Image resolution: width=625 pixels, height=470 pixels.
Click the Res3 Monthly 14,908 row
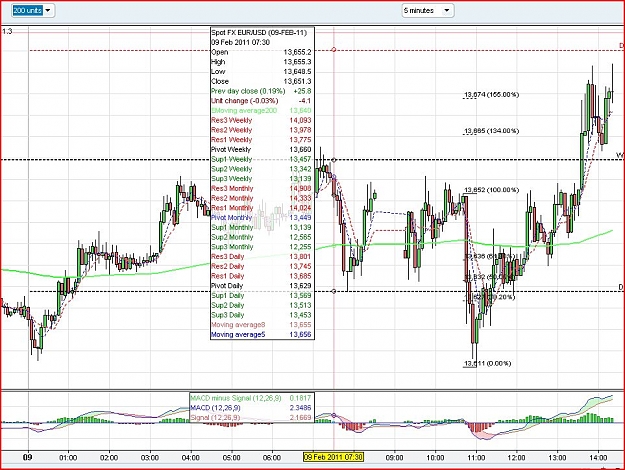pyautogui.click(x=261, y=189)
